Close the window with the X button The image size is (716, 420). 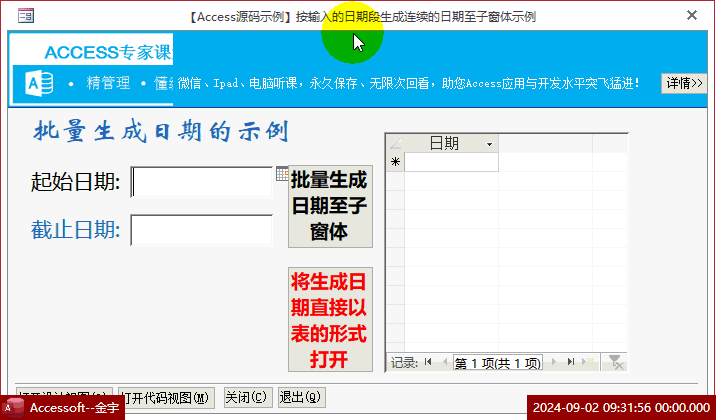click(692, 15)
